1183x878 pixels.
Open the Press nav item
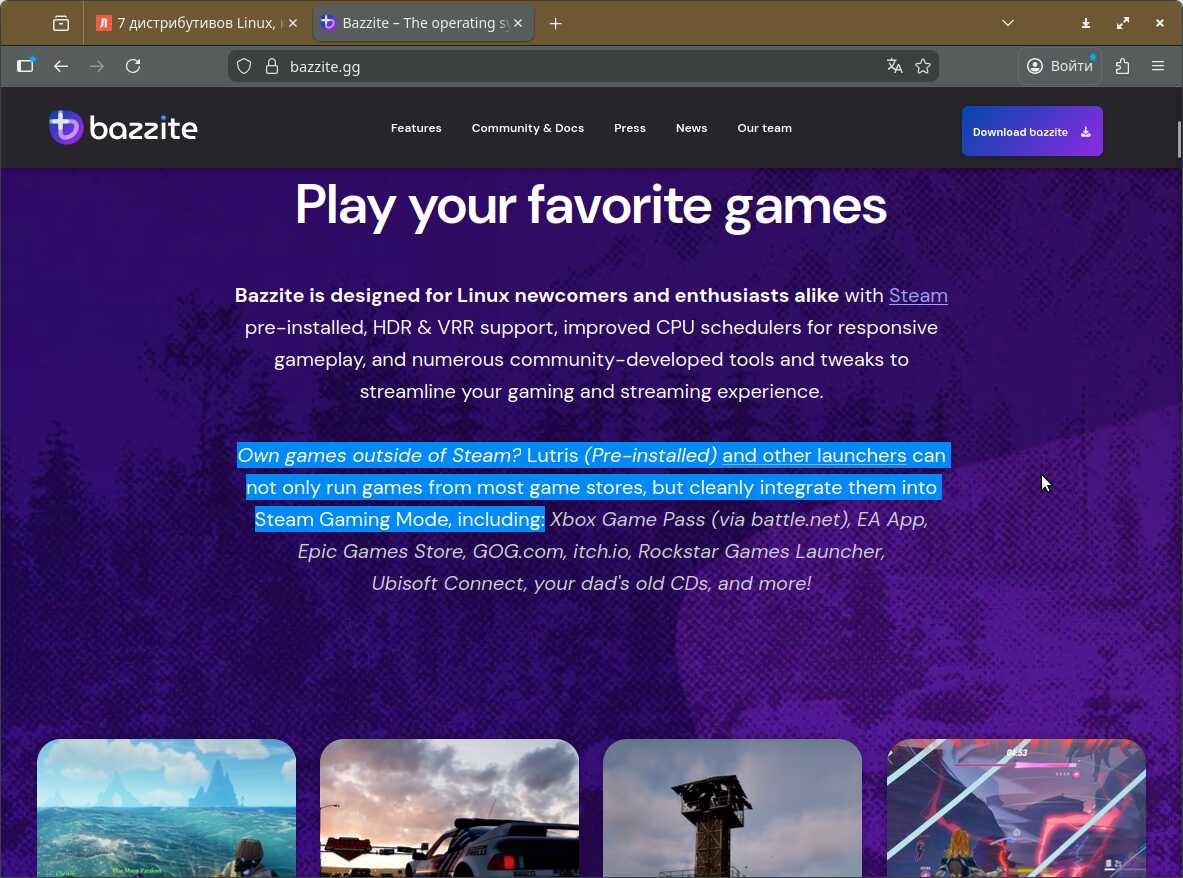click(x=630, y=128)
